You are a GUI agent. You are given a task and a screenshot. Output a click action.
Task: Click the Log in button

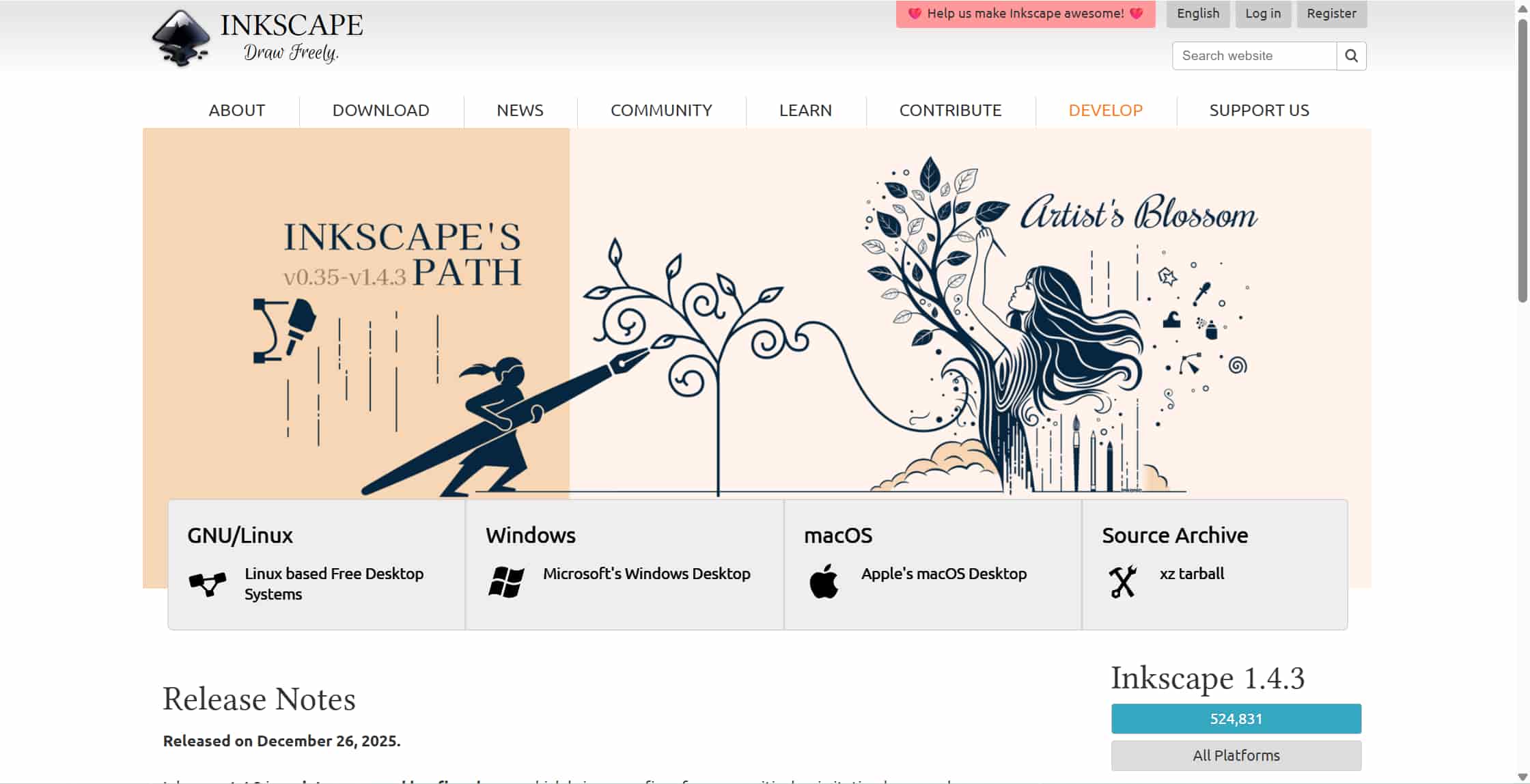coord(1262,14)
